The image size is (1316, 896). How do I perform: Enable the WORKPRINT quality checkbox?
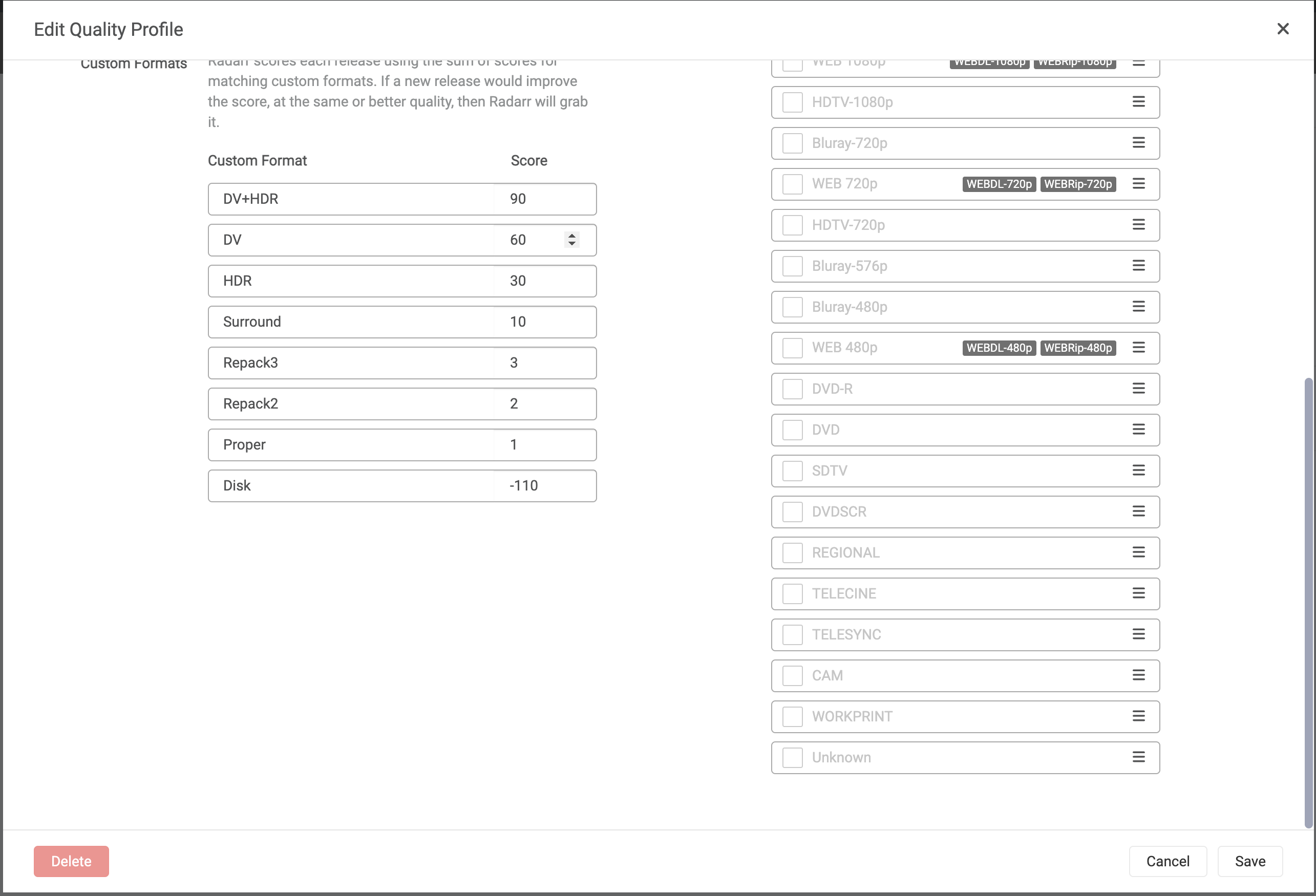pos(792,716)
